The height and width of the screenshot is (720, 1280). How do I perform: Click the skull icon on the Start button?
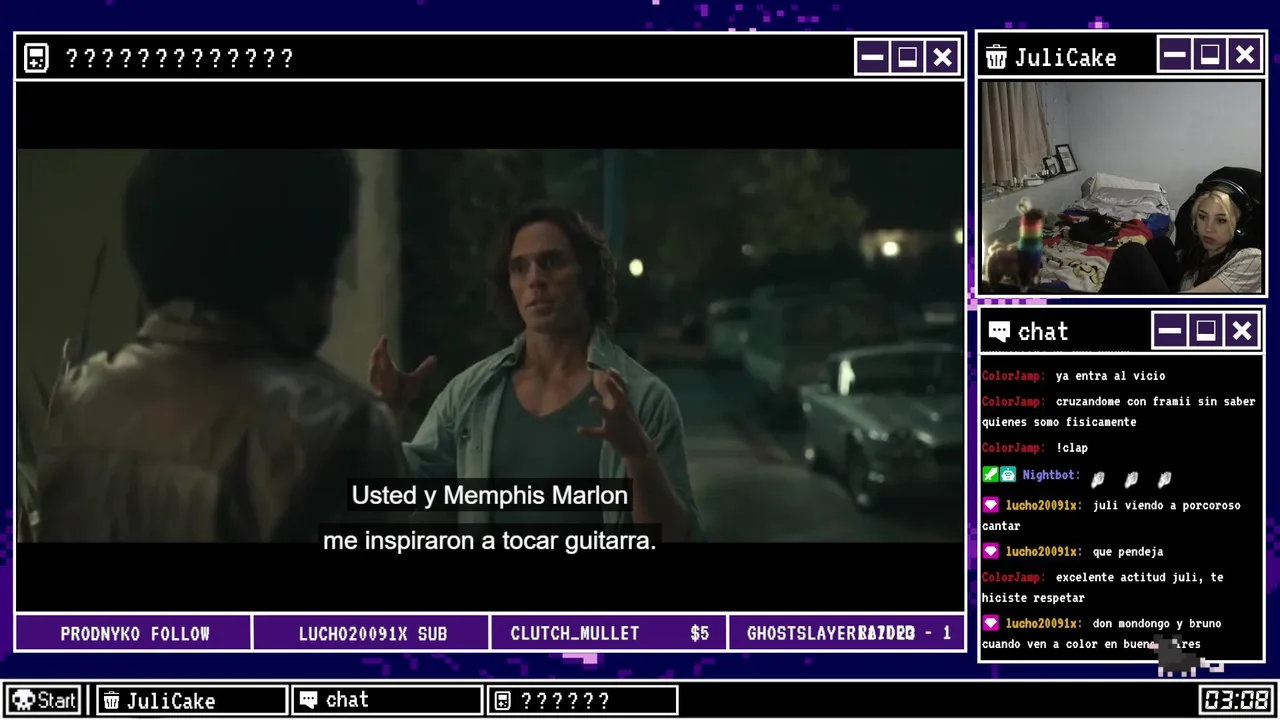coord(22,700)
